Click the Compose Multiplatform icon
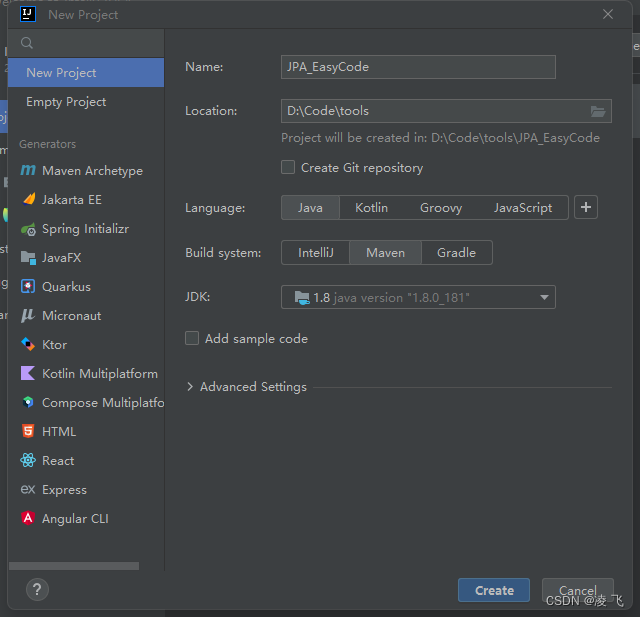 click(28, 402)
